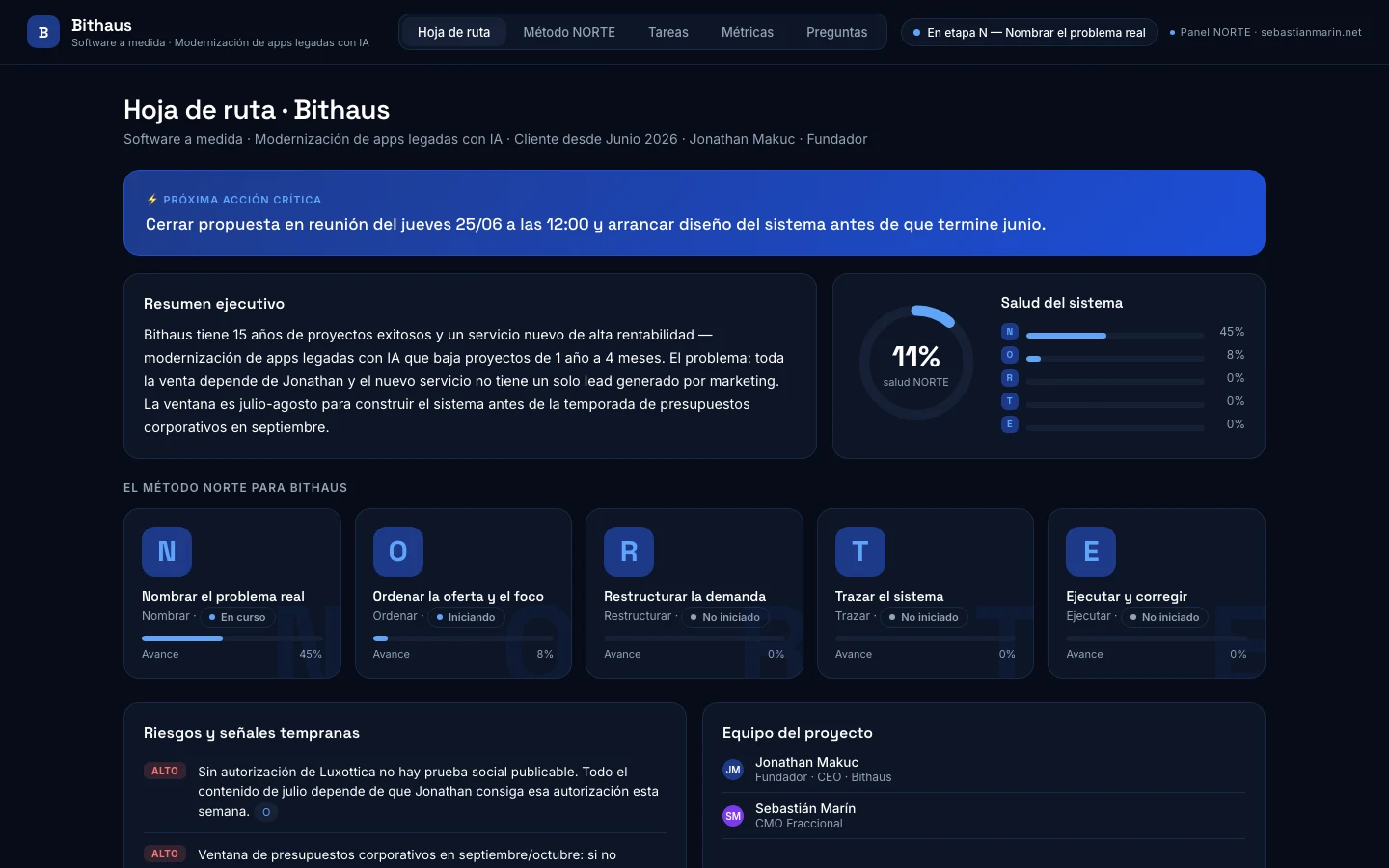Image resolution: width=1389 pixels, height=868 pixels.
Task: Click 'No iniciado' badge on Restructurar card
Action: [725, 617]
